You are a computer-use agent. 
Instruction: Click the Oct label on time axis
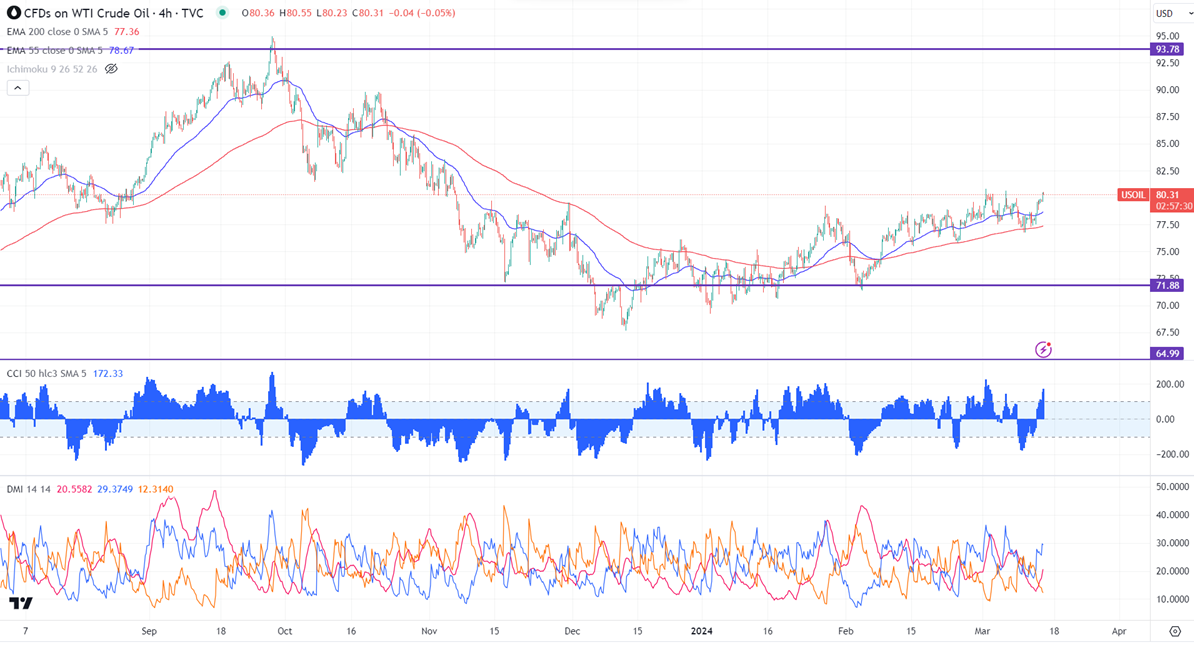pyautogui.click(x=285, y=631)
